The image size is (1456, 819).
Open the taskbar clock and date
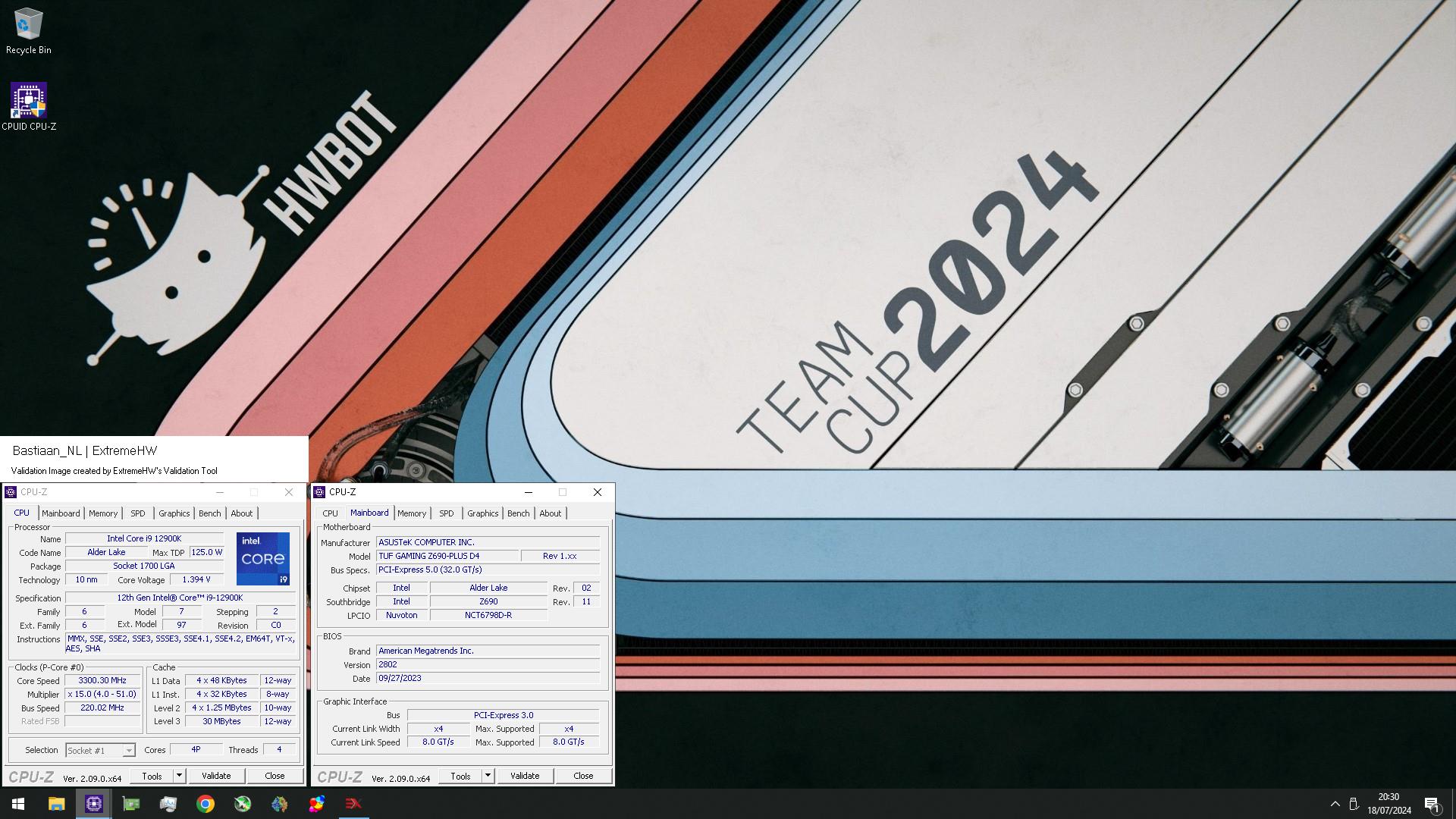[1389, 804]
